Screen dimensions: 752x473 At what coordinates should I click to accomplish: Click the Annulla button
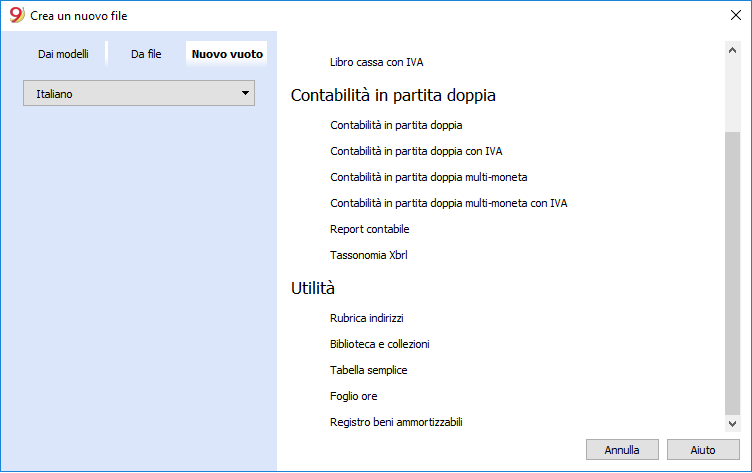click(x=622, y=450)
